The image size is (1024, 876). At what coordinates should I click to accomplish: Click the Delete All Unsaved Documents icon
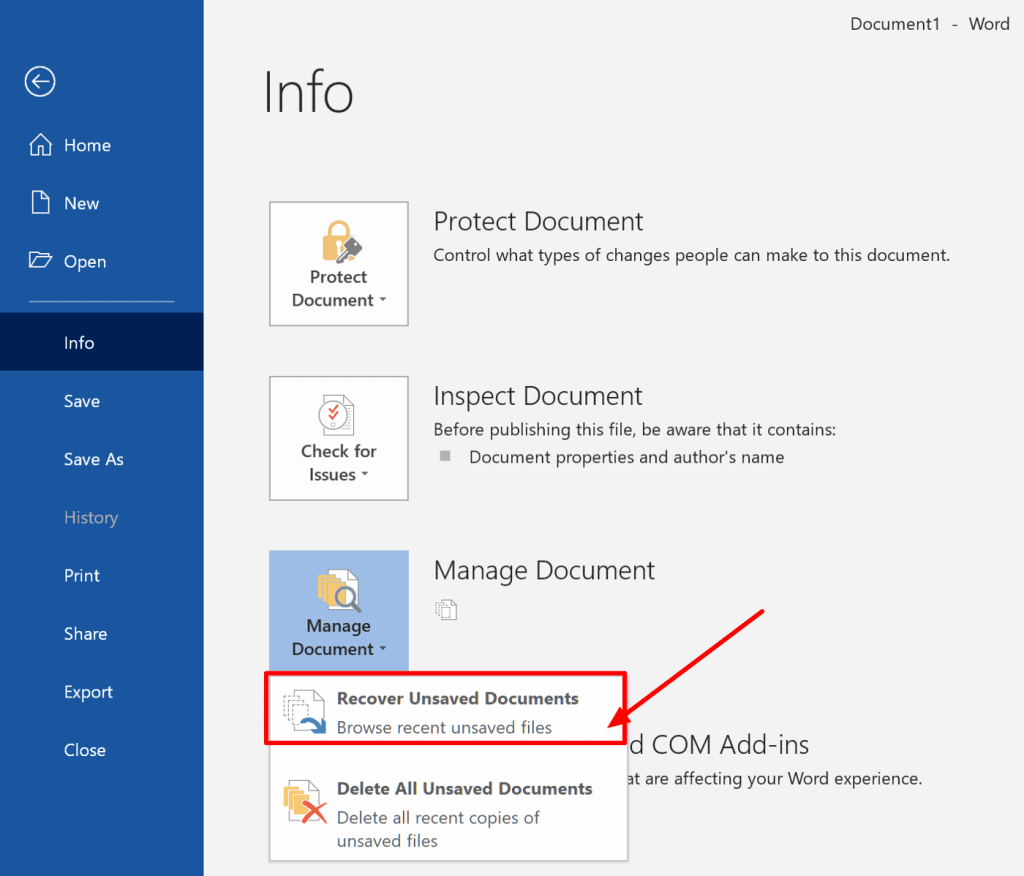(305, 803)
